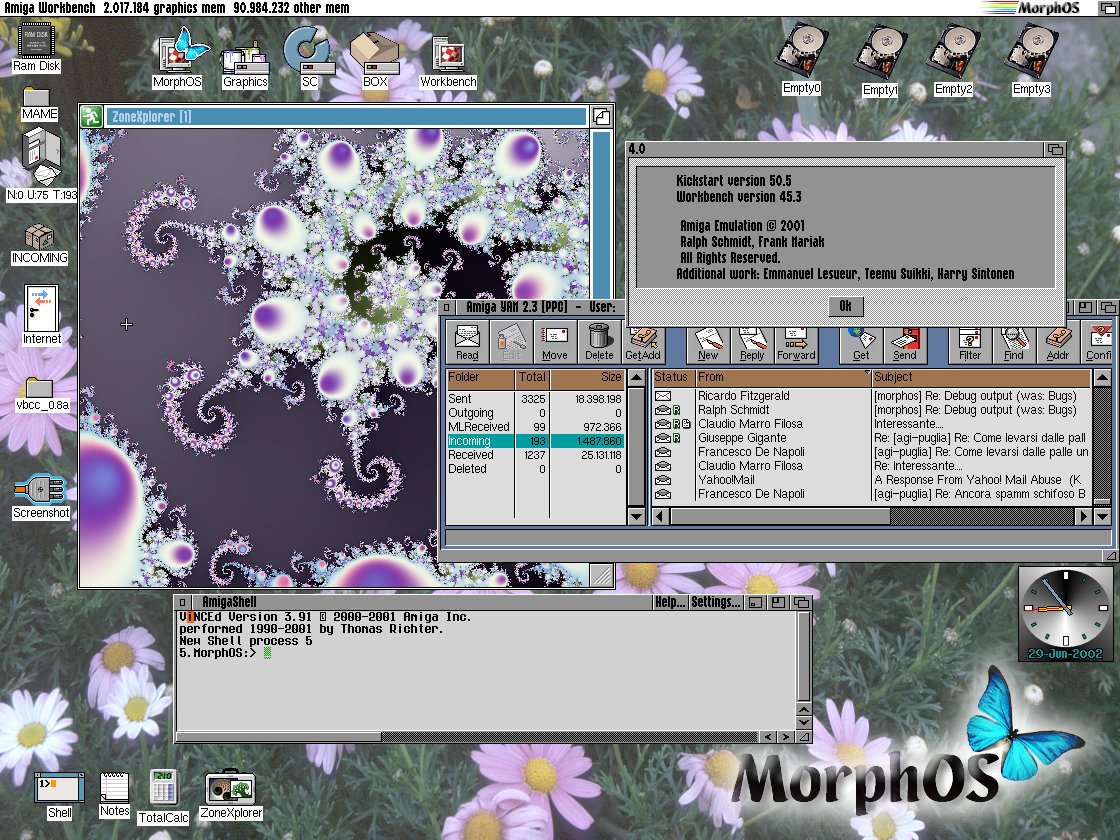Open the GetAdd address icon
The height and width of the screenshot is (840, 1120).
point(643,343)
